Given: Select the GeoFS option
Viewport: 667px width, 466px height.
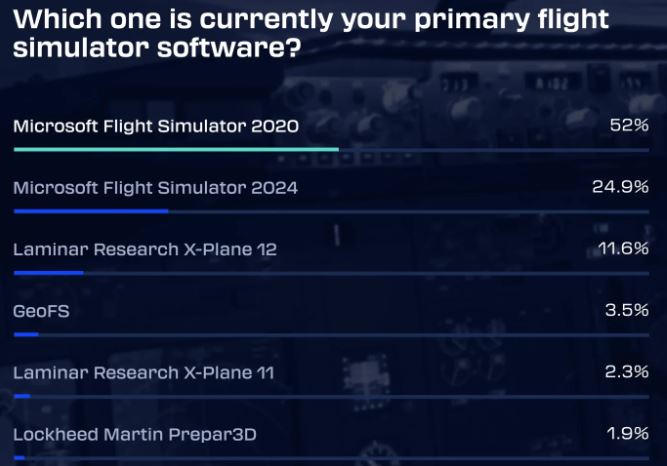Looking at the screenshot, I should pos(41,311).
